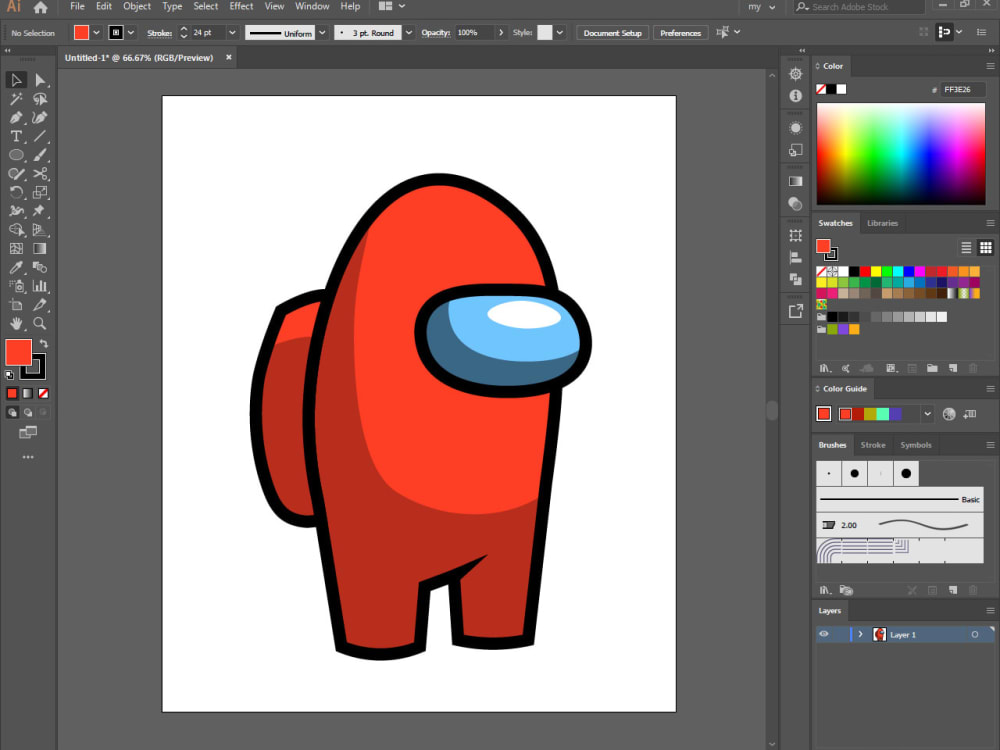Screen dimensions: 1000x750
Task: Set paint mode to Gradient
Action: click(28, 393)
